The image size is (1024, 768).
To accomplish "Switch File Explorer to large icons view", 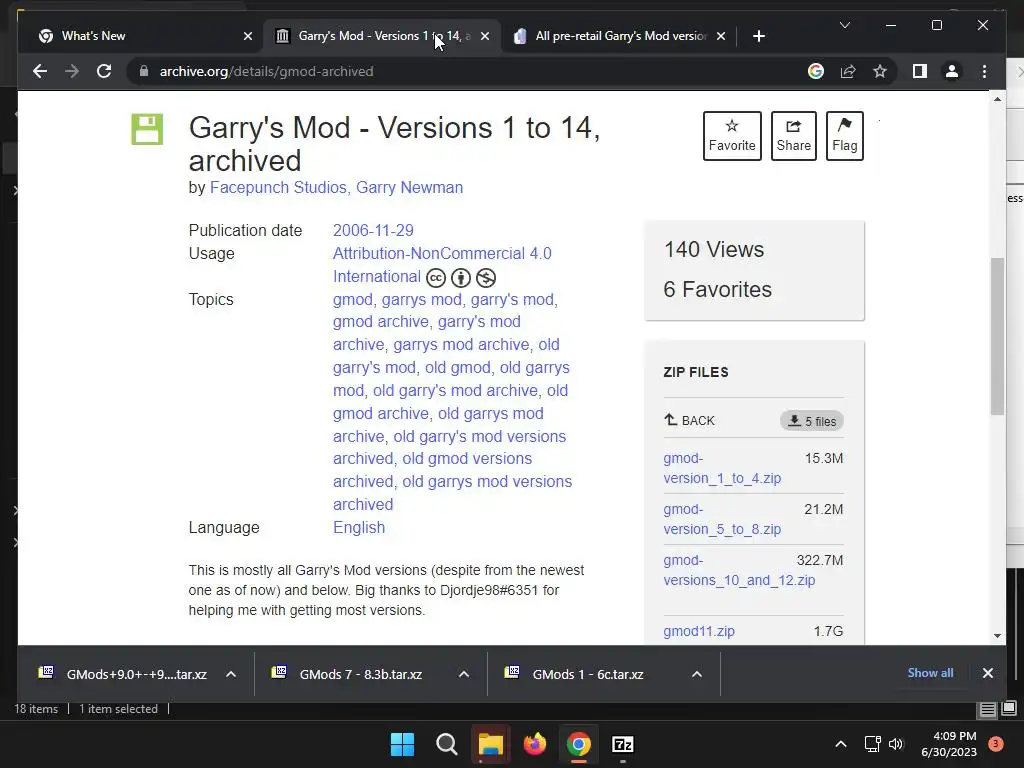I will (x=1009, y=708).
